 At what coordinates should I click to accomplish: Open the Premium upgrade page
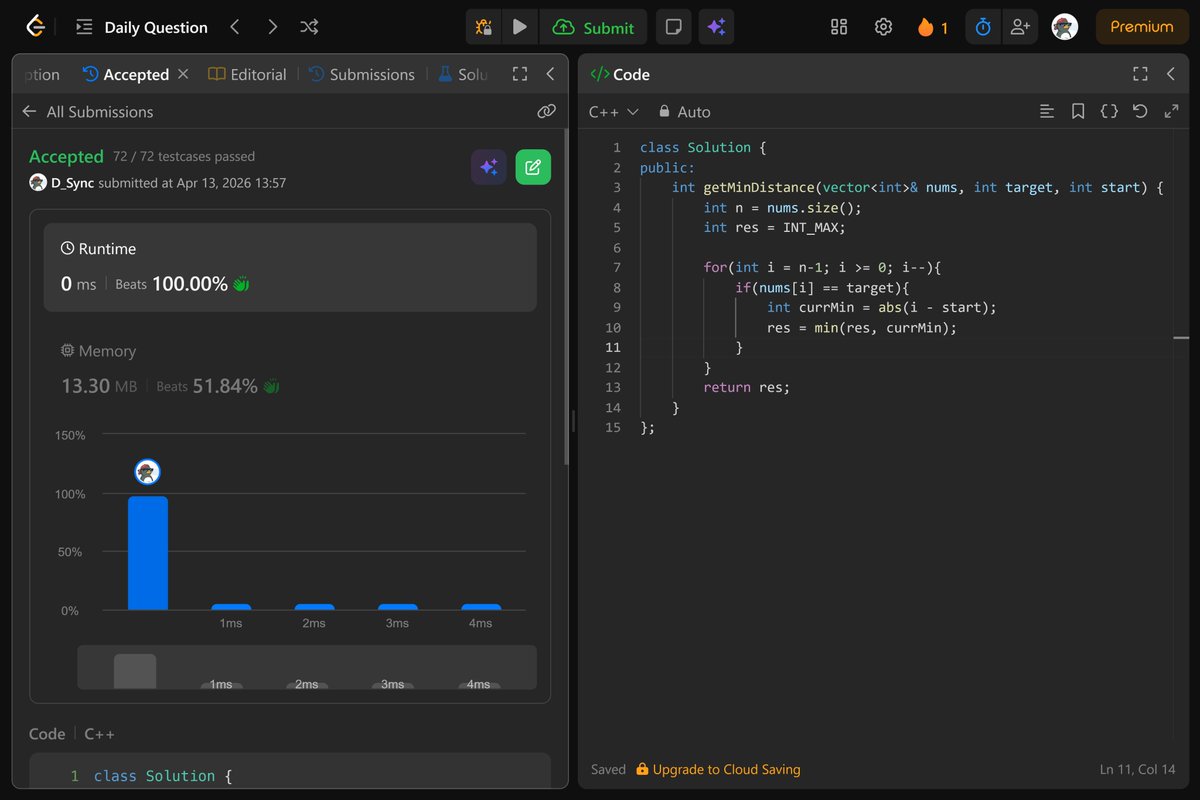click(x=1141, y=27)
